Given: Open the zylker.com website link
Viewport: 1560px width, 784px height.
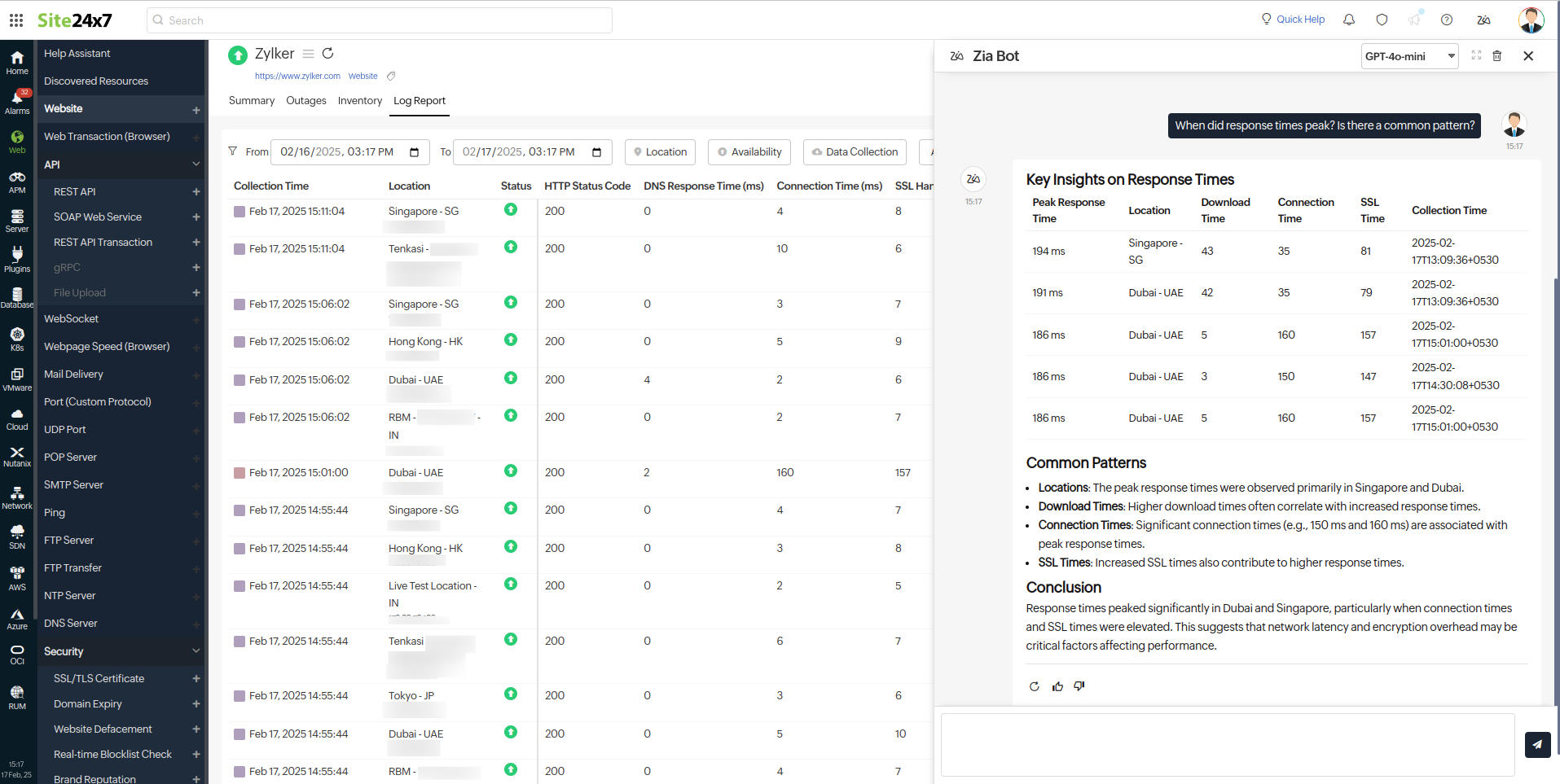Looking at the screenshot, I should click(x=297, y=77).
